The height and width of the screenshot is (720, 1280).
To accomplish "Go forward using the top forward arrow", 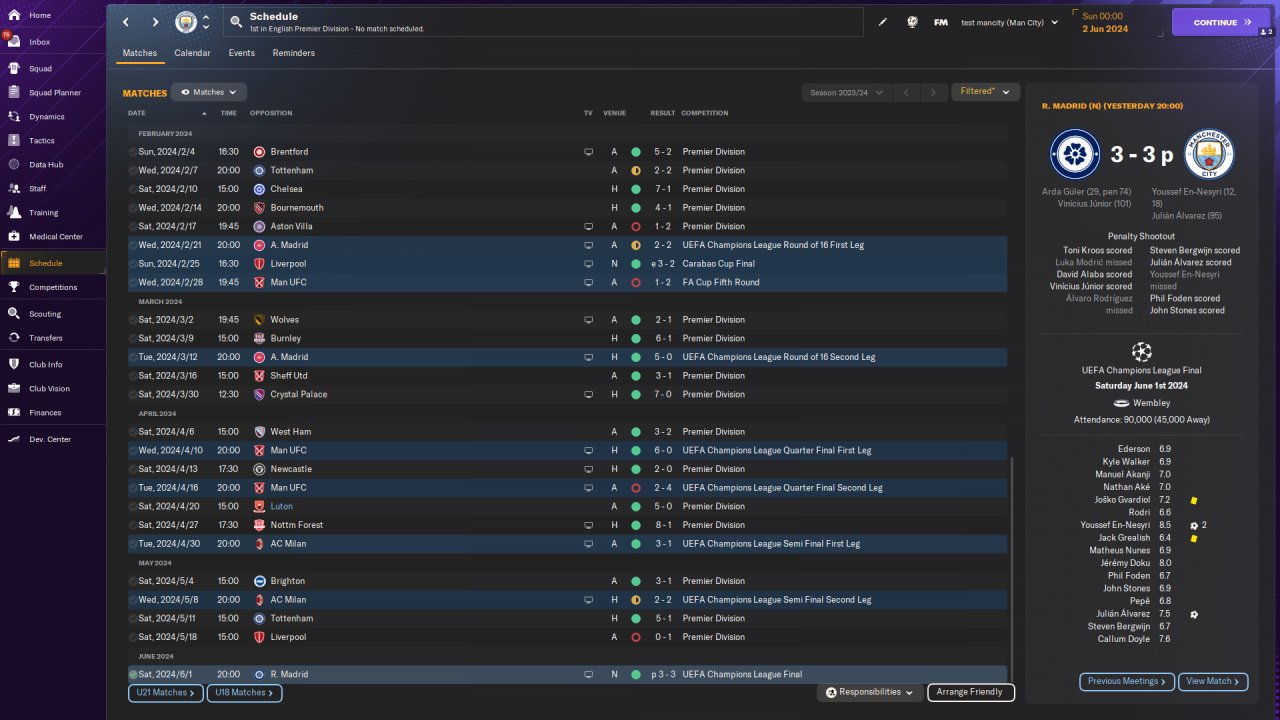I will point(155,22).
